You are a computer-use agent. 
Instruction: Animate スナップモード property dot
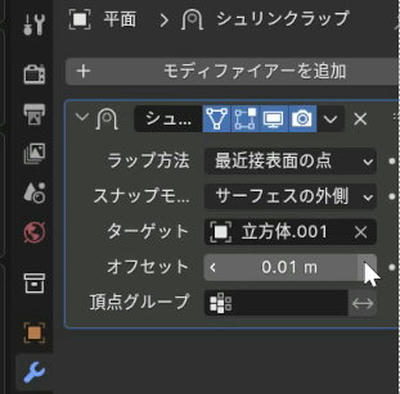pyautogui.click(x=392, y=197)
